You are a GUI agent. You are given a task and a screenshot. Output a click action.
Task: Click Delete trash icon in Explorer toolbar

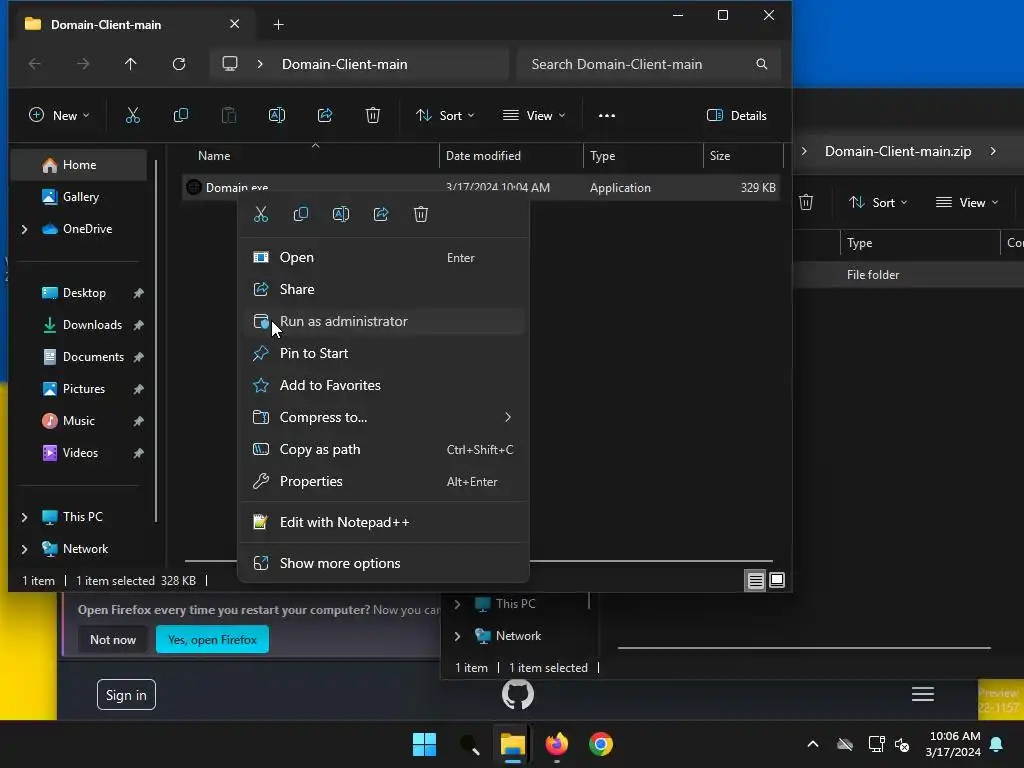point(373,116)
